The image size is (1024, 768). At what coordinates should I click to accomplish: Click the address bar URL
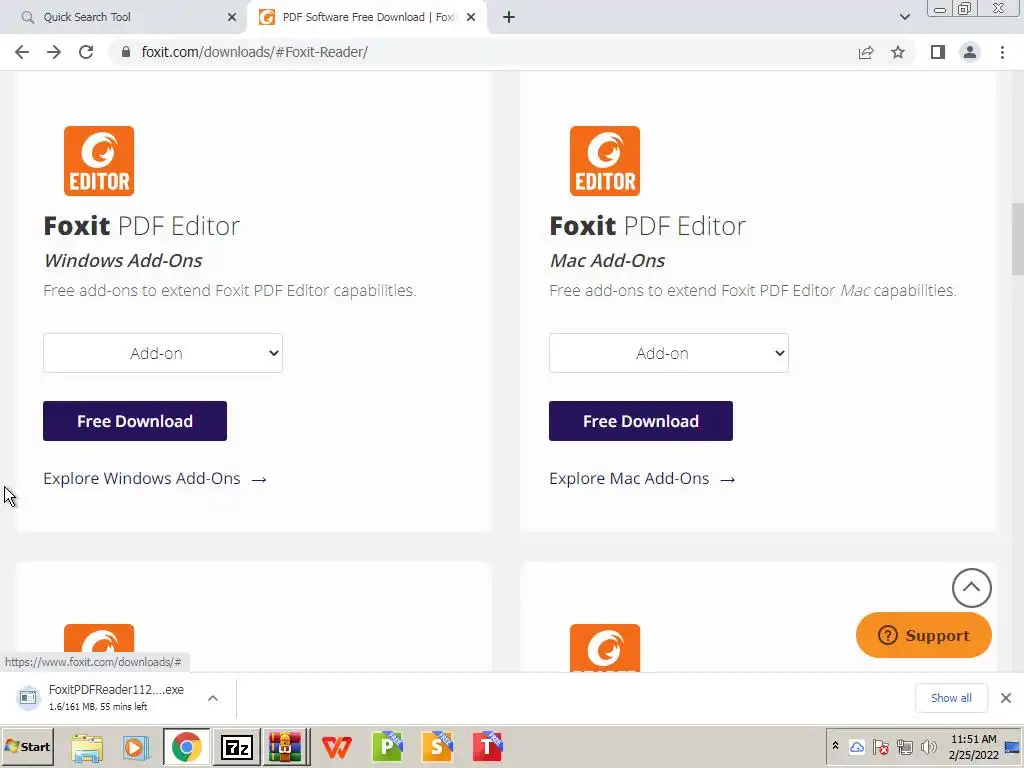[255, 52]
